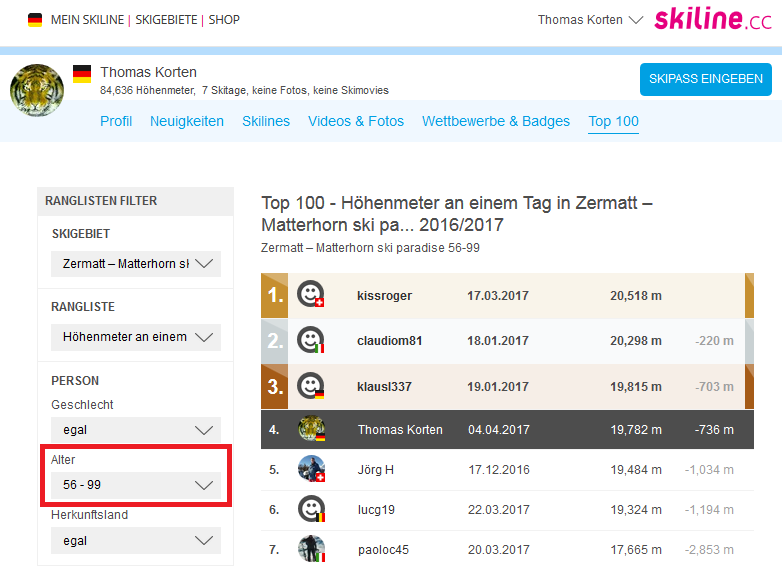Switch to the Videos & Fotos tab
This screenshot has width=782, height=569.
pyautogui.click(x=356, y=121)
